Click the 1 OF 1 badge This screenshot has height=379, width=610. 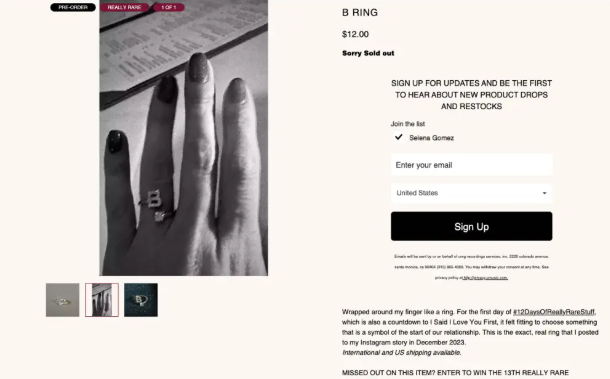click(x=168, y=7)
